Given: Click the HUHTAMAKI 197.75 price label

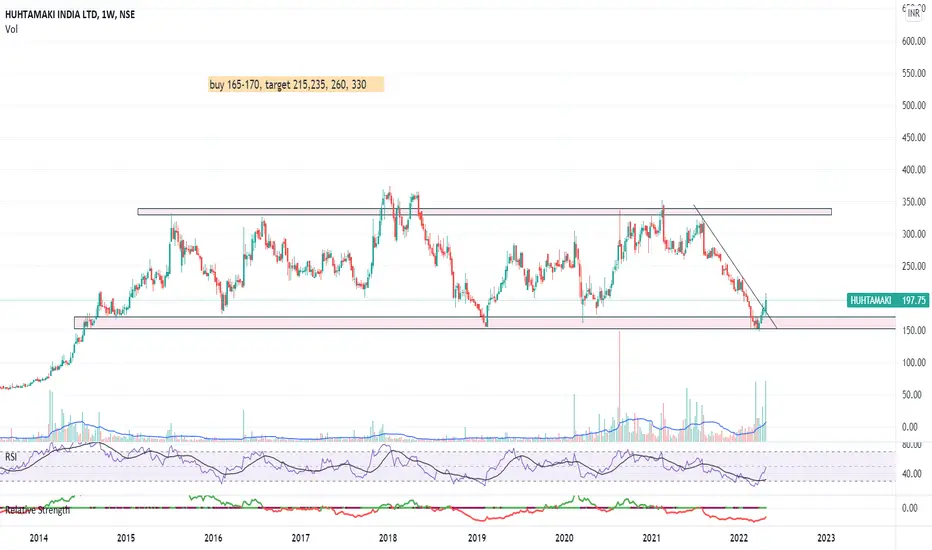Looking at the screenshot, I should (x=887, y=300).
